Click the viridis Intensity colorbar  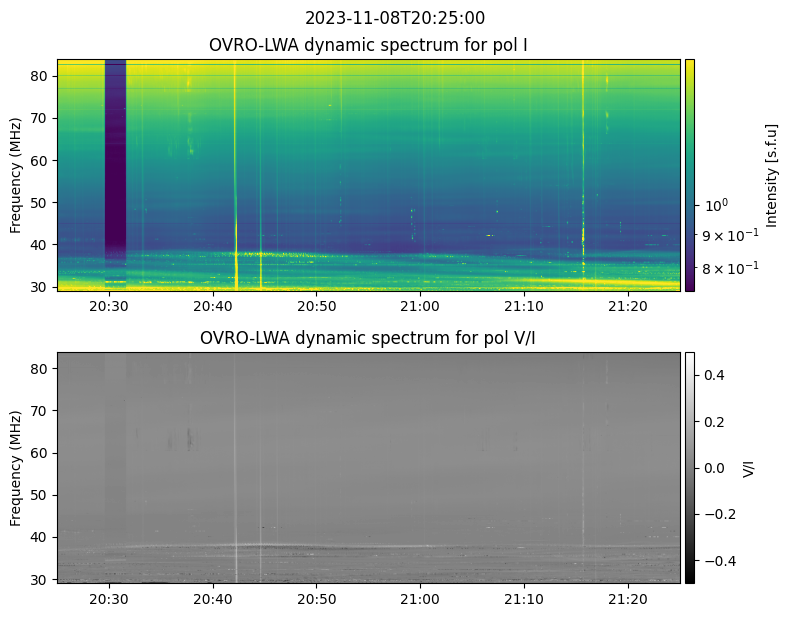689,174
